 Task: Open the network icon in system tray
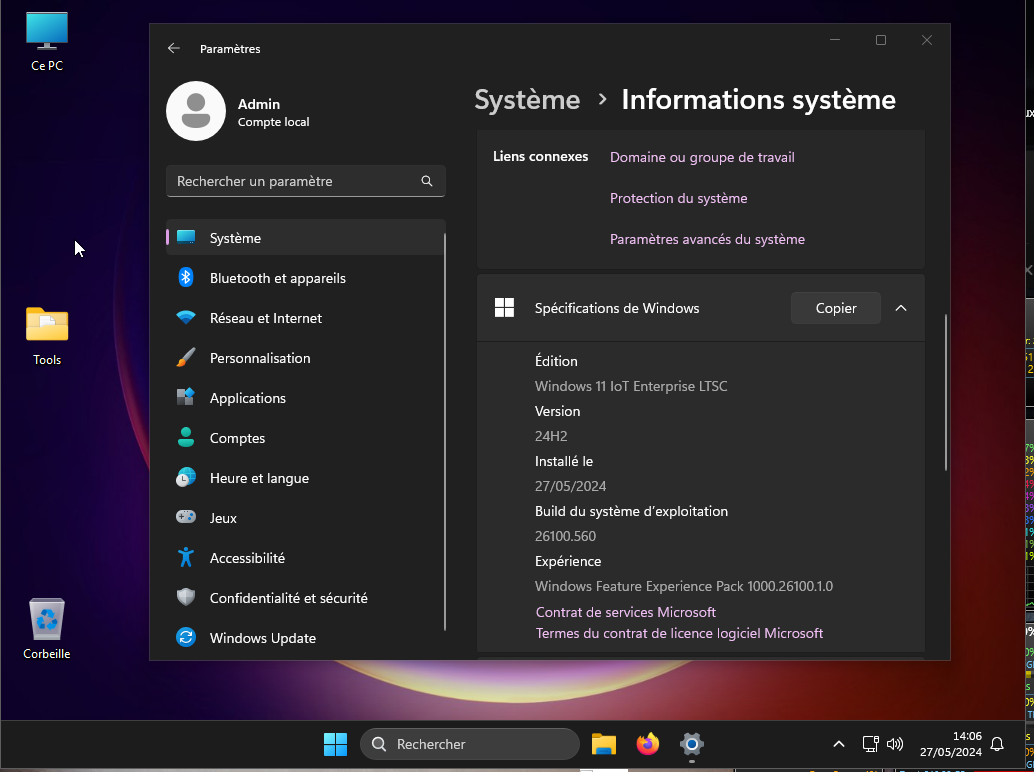pos(870,744)
